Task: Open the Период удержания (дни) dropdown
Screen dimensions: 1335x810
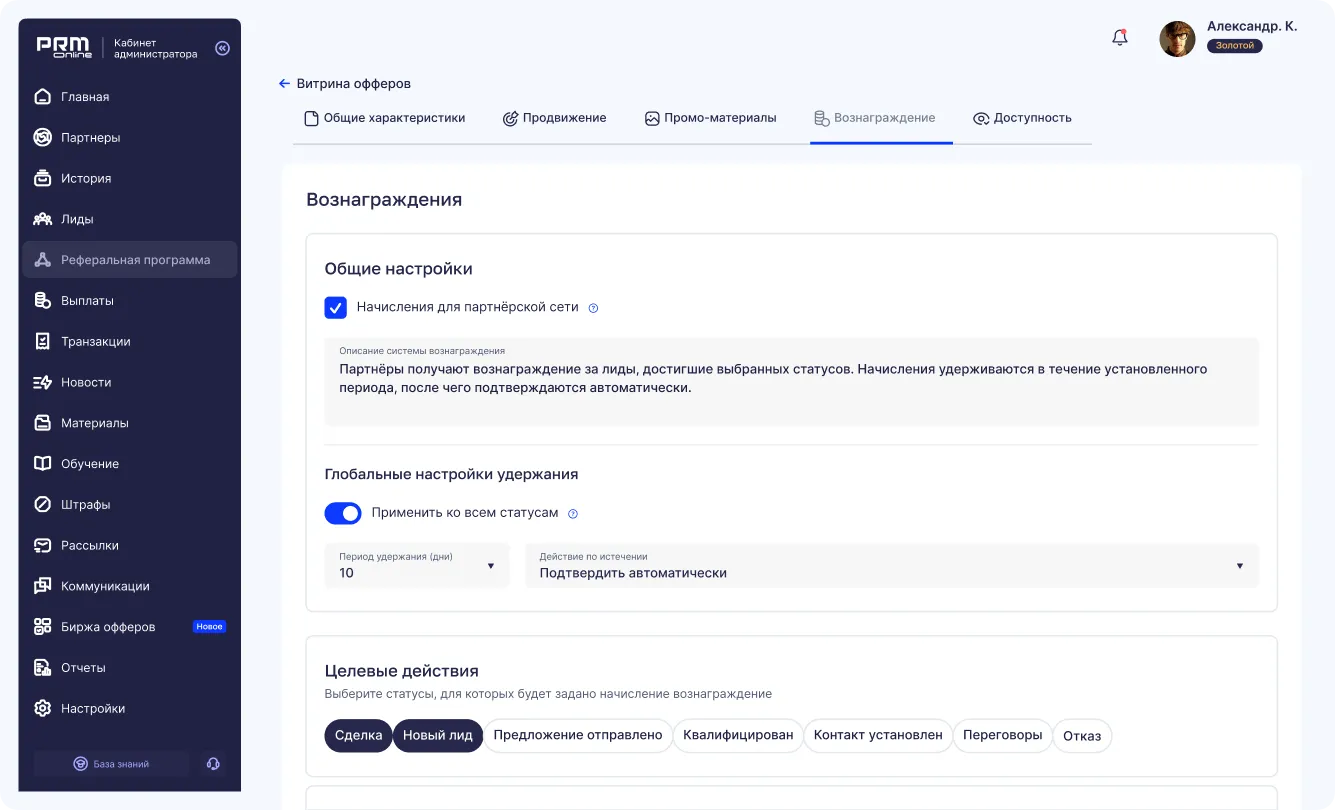Action: [x=417, y=566]
